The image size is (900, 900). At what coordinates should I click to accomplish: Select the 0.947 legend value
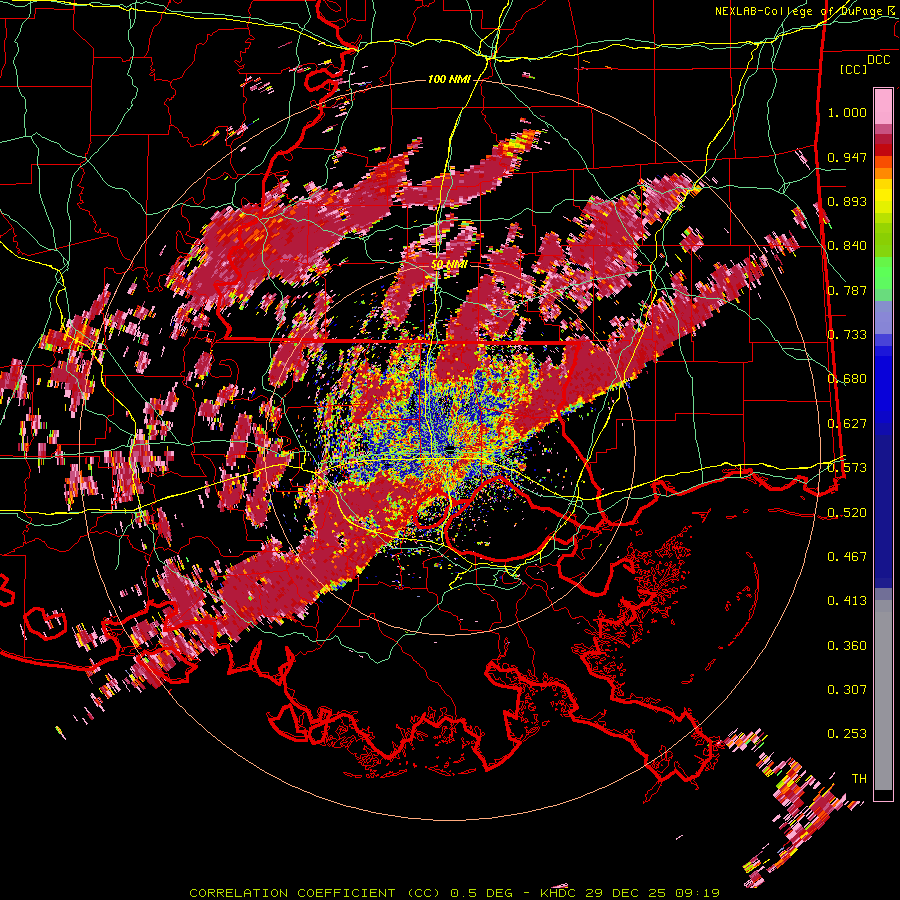(x=847, y=157)
